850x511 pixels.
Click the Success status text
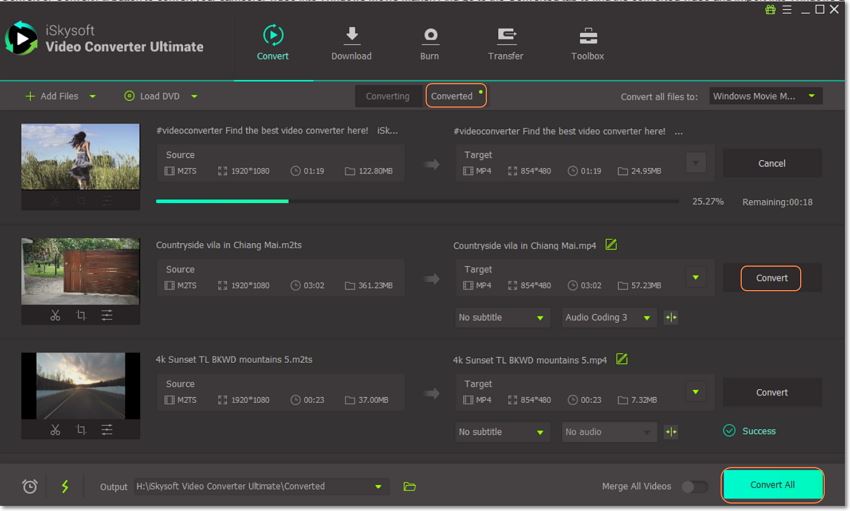[x=759, y=431]
